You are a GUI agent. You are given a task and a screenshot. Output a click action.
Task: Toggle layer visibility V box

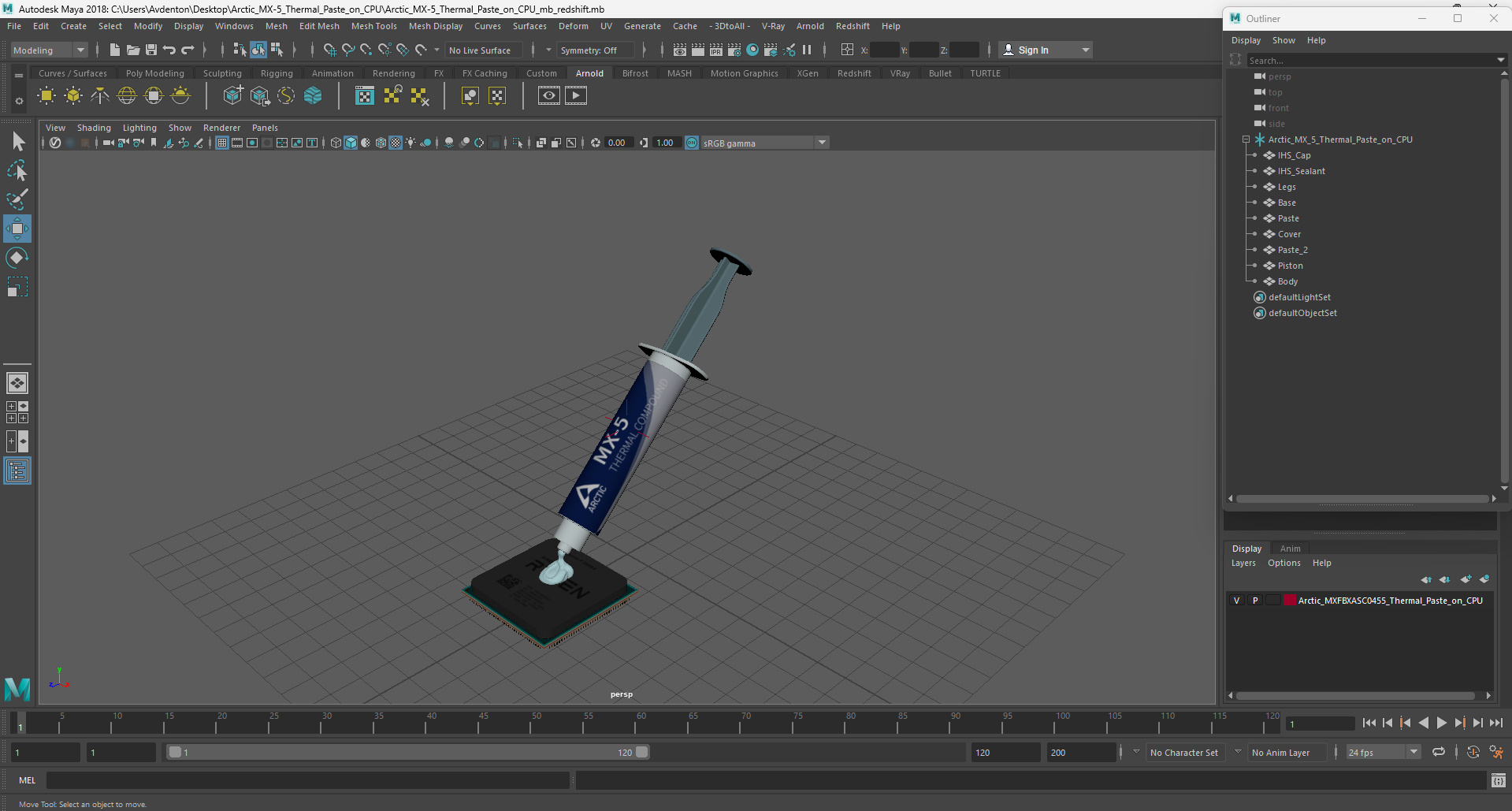1236,601
